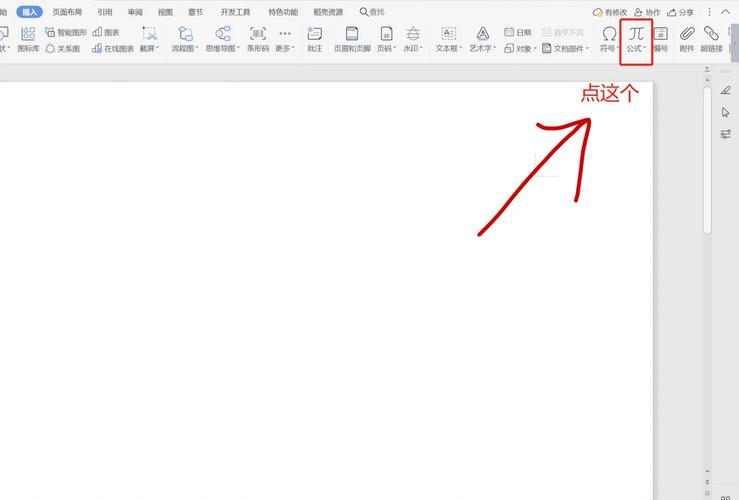
Task: Switch to the 页面布局 tab
Action: coord(67,12)
